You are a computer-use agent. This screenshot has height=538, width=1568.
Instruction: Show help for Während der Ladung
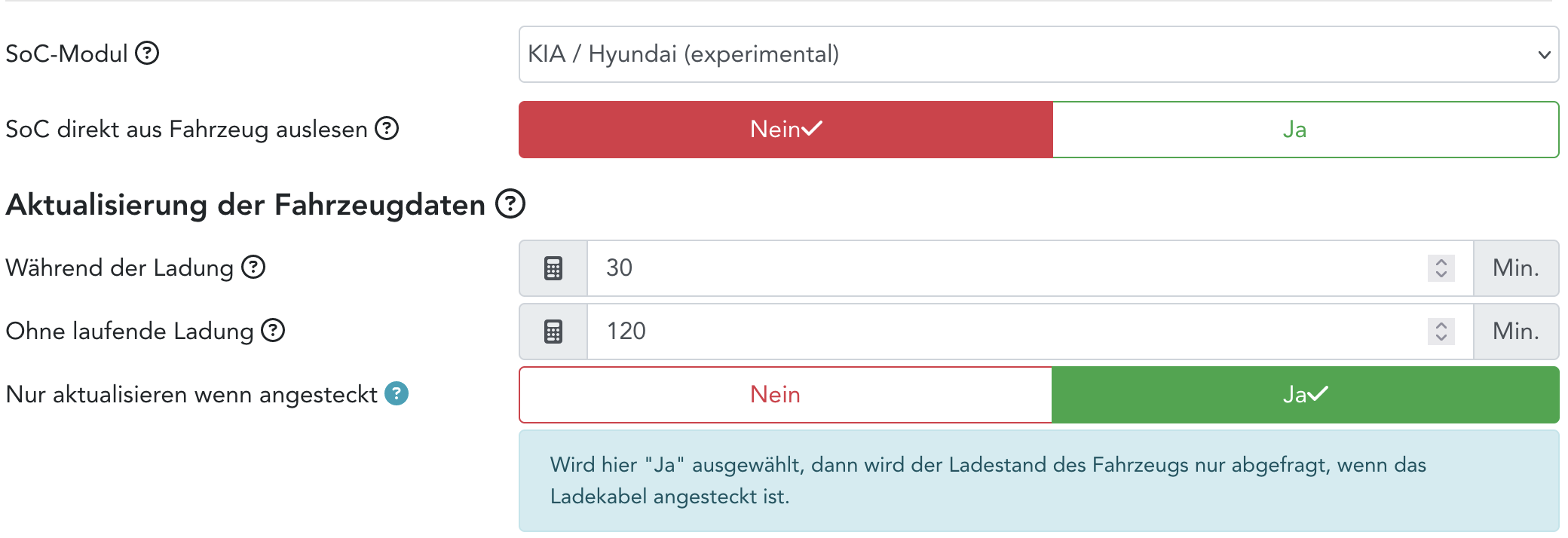(253, 267)
